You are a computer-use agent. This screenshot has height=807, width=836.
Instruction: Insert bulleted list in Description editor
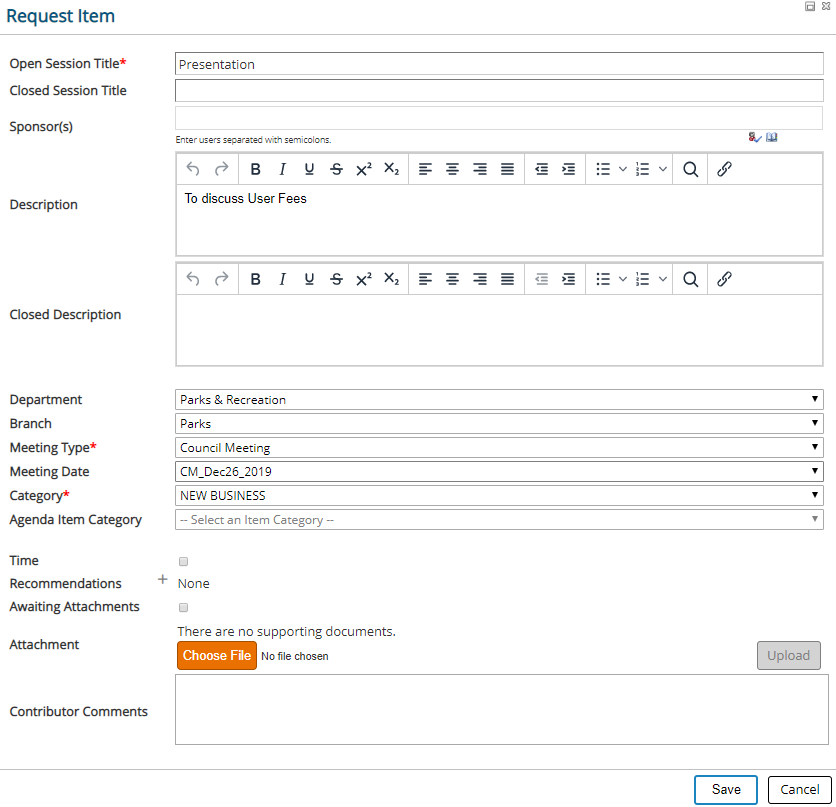[x=603, y=170]
